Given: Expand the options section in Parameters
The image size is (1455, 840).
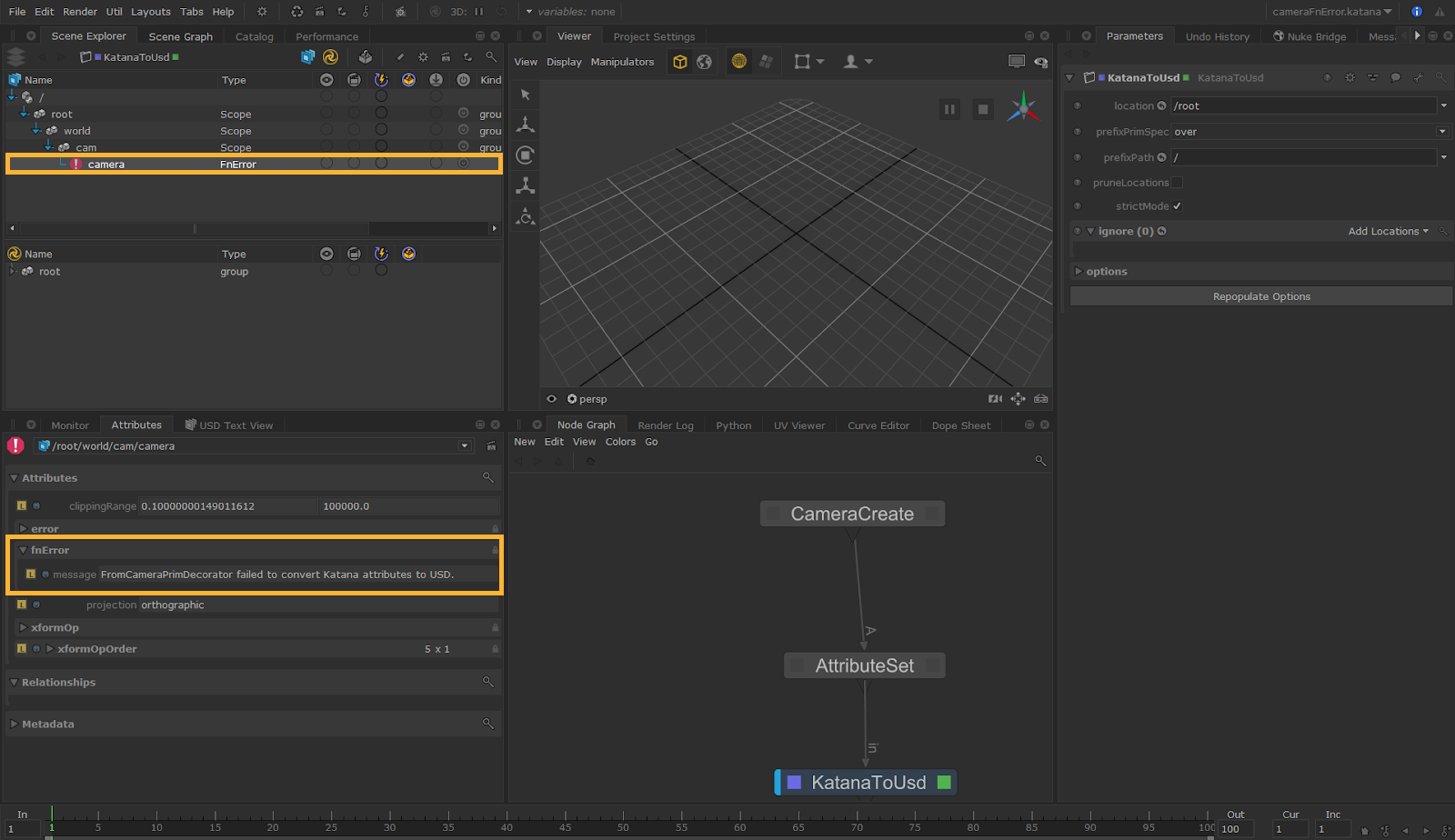Looking at the screenshot, I should (x=1079, y=272).
